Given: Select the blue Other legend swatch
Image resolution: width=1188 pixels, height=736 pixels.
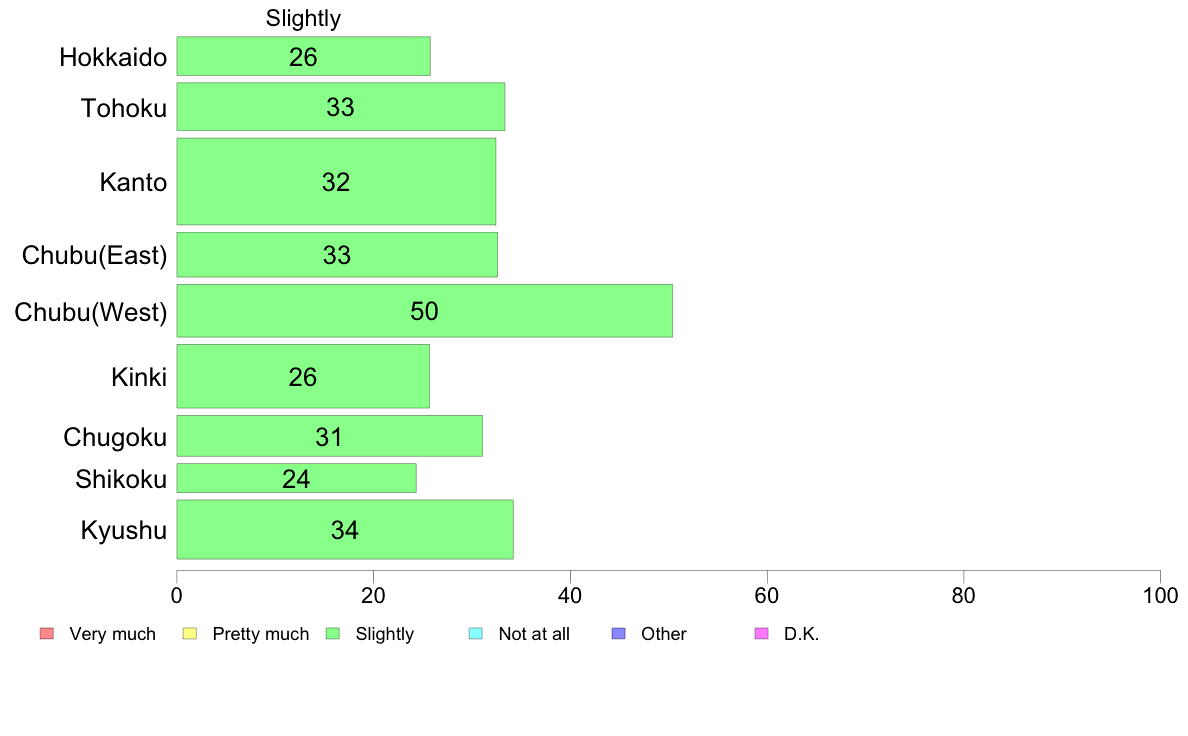Looking at the screenshot, I should (618, 634).
